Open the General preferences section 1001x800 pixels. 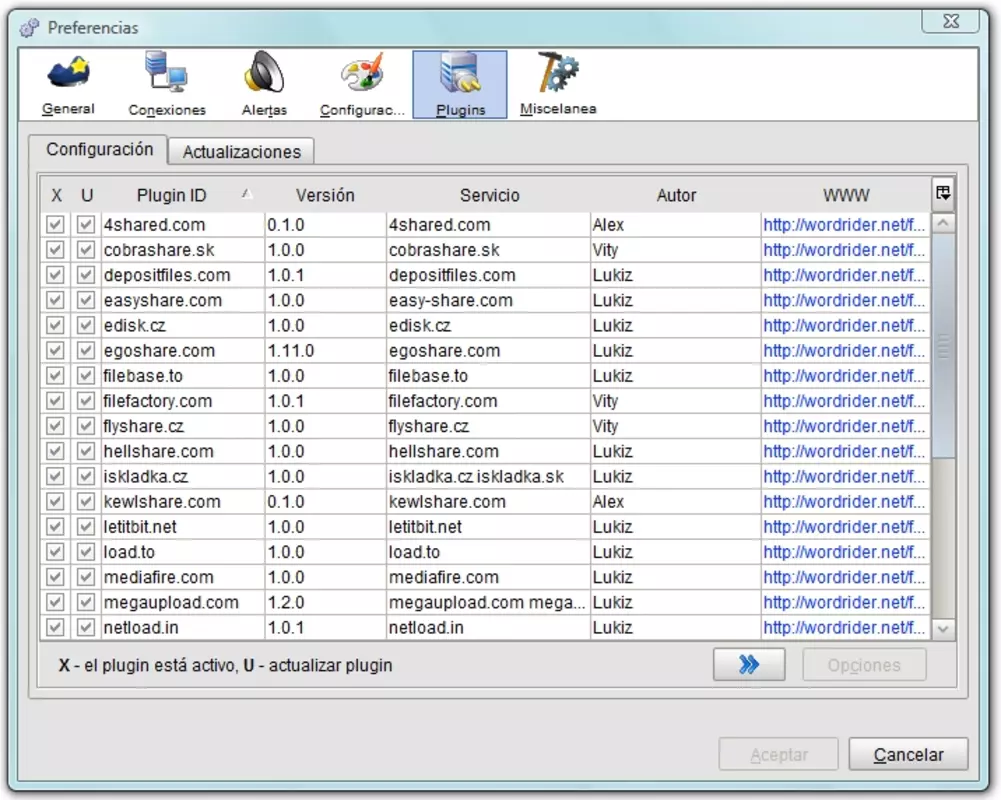(68, 85)
